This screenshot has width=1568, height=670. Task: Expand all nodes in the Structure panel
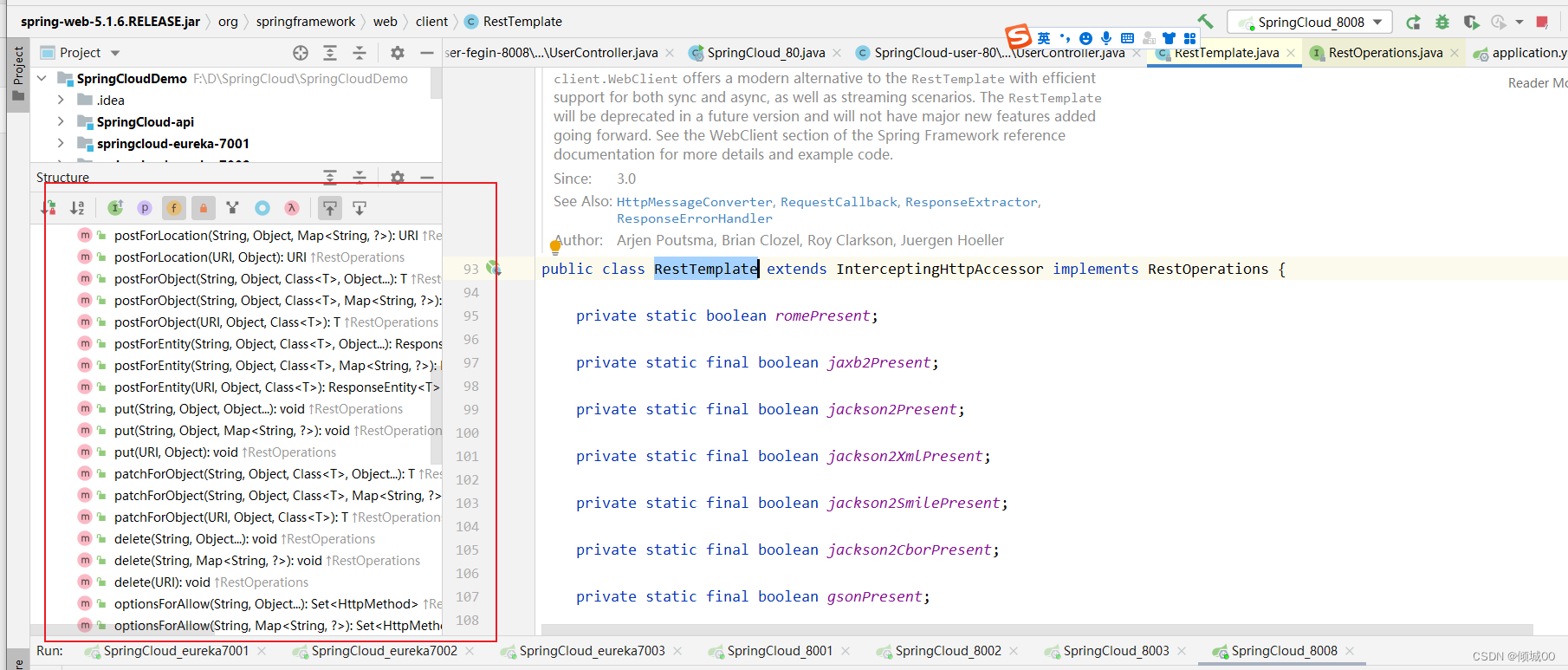tap(330, 177)
